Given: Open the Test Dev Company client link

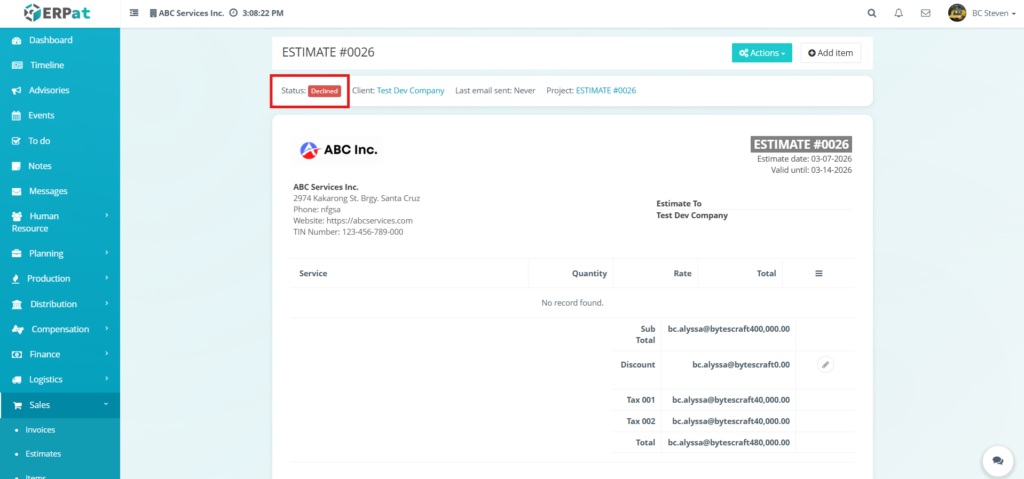Looking at the screenshot, I should pos(410,90).
